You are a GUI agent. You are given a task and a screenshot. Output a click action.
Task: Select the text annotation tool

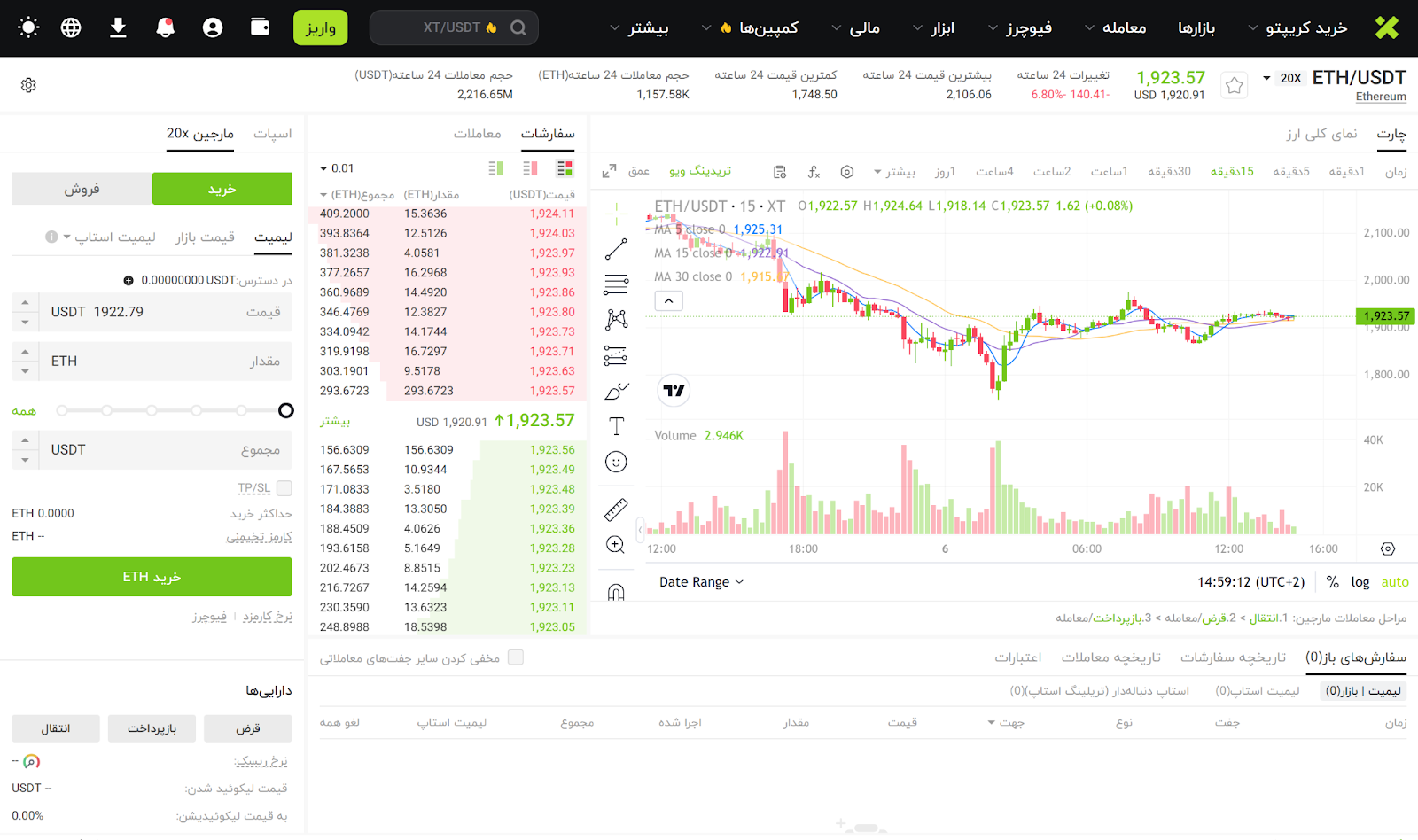click(x=616, y=426)
